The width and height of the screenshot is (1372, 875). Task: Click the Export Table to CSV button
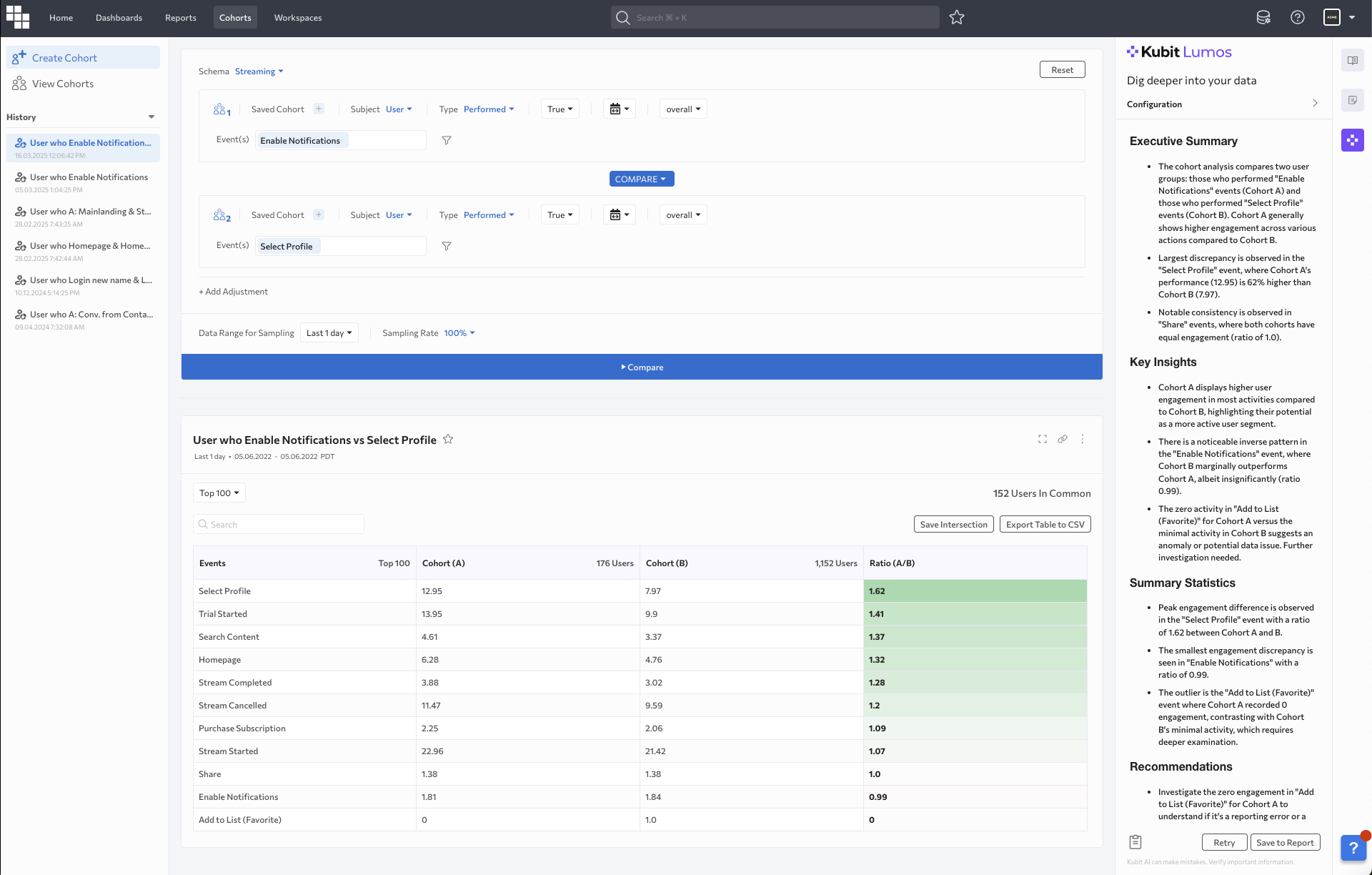click(x=1045, y=525)
